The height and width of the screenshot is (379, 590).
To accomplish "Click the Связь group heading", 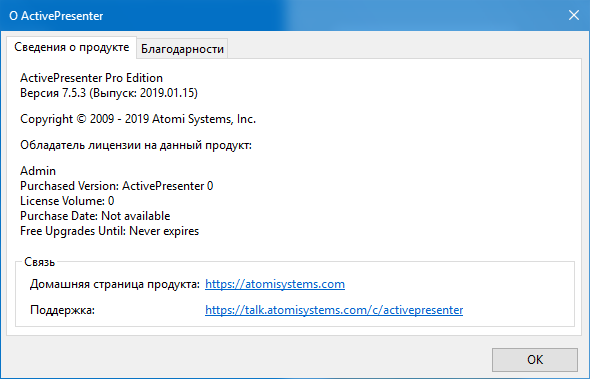I will [x=40, y=262].
